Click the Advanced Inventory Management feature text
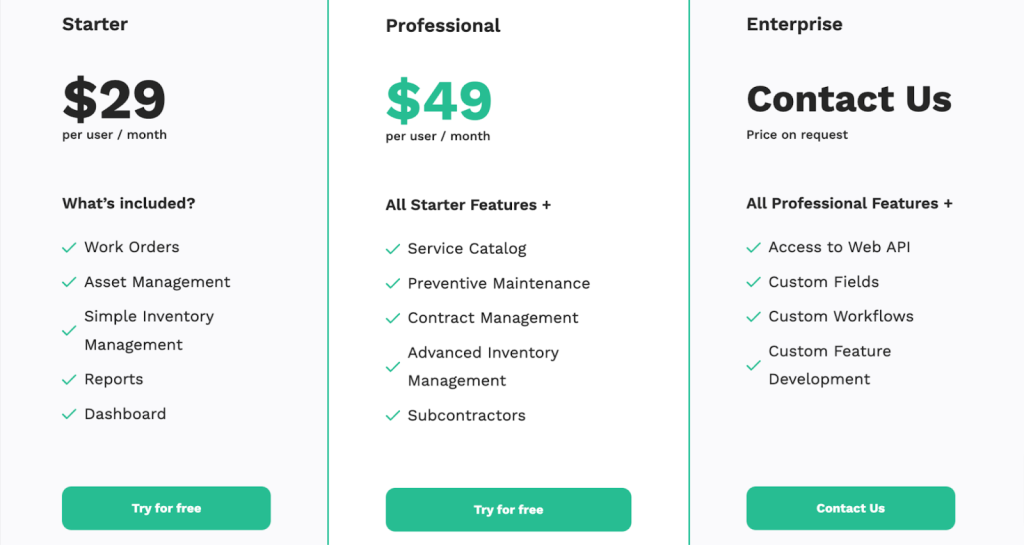The image size is (1024, 545). click(x=483, y=367)
